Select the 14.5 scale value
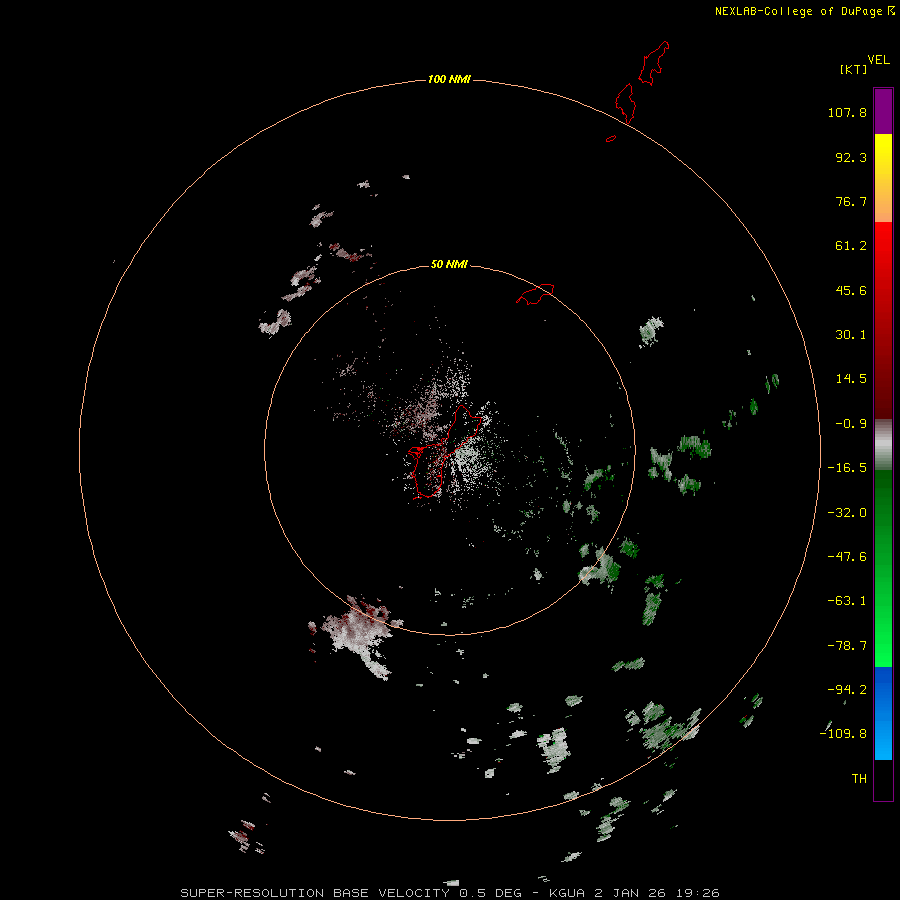 pos(851,379)
